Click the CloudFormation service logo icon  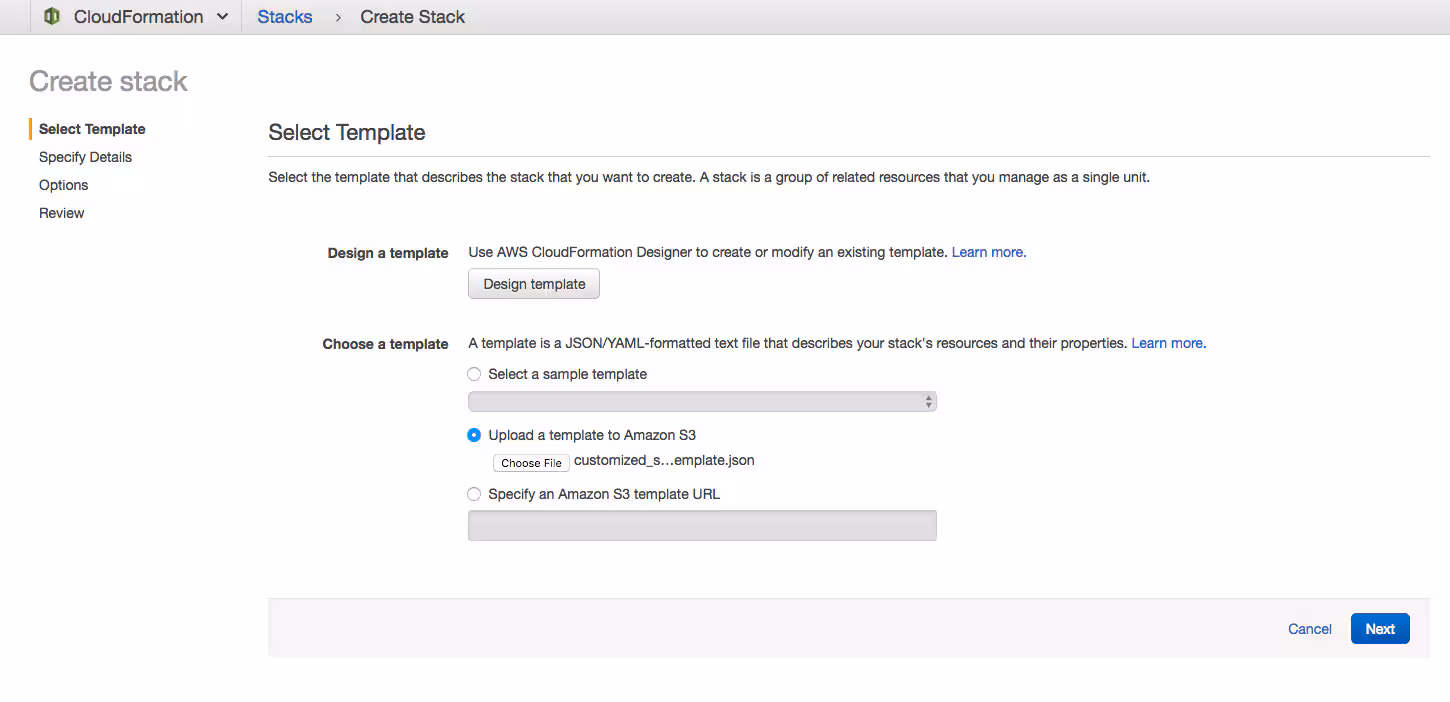pos(52,17)
